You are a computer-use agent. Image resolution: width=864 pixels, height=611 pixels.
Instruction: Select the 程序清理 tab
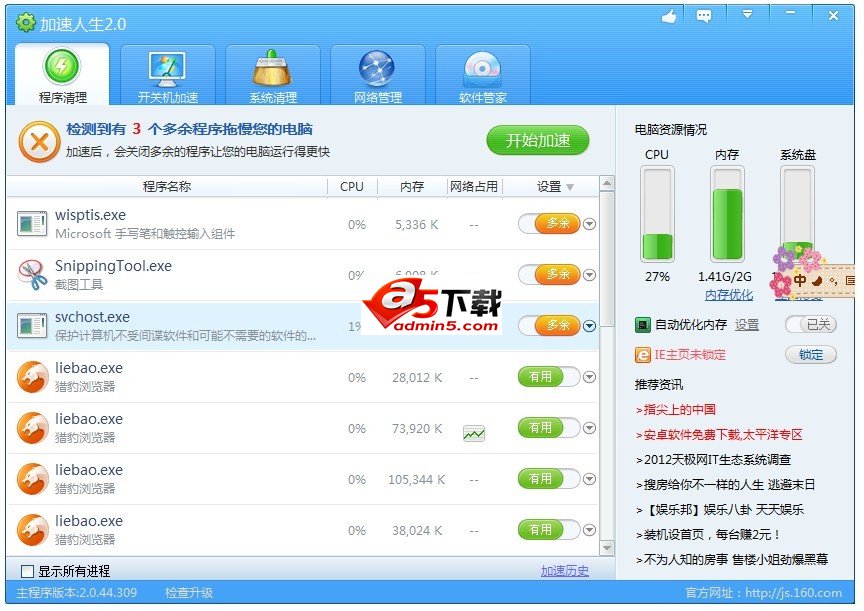point(62,75)
